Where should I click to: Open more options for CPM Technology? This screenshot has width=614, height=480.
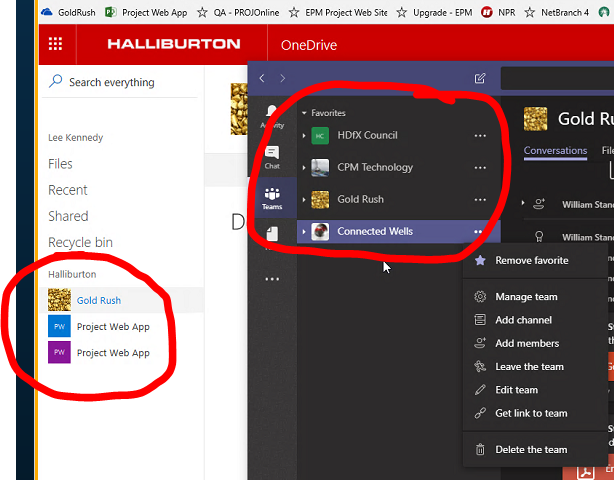[480, 168]
